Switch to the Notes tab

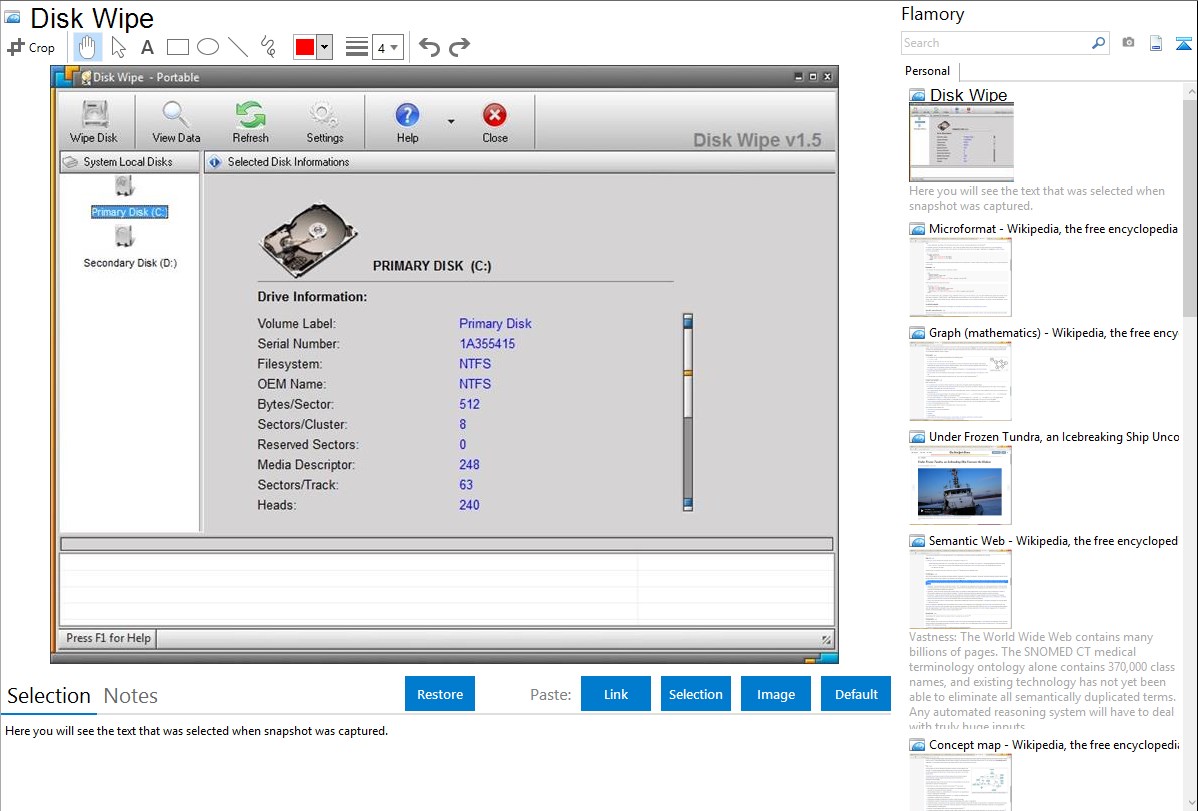pos(131,696)
